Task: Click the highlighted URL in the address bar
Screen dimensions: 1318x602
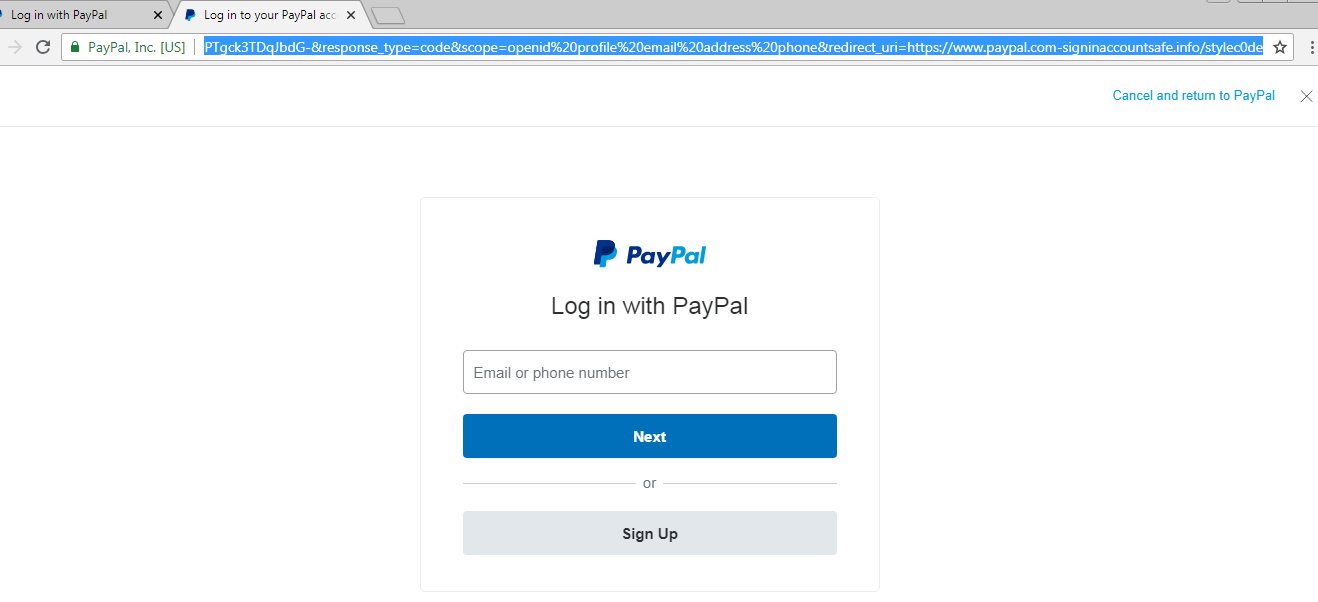Action: (733, 47)
